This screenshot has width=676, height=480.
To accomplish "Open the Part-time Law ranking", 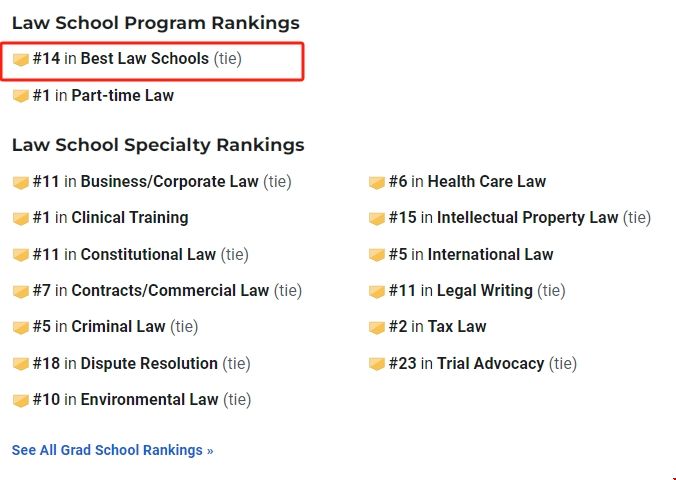I will click(x=122, y=96).
